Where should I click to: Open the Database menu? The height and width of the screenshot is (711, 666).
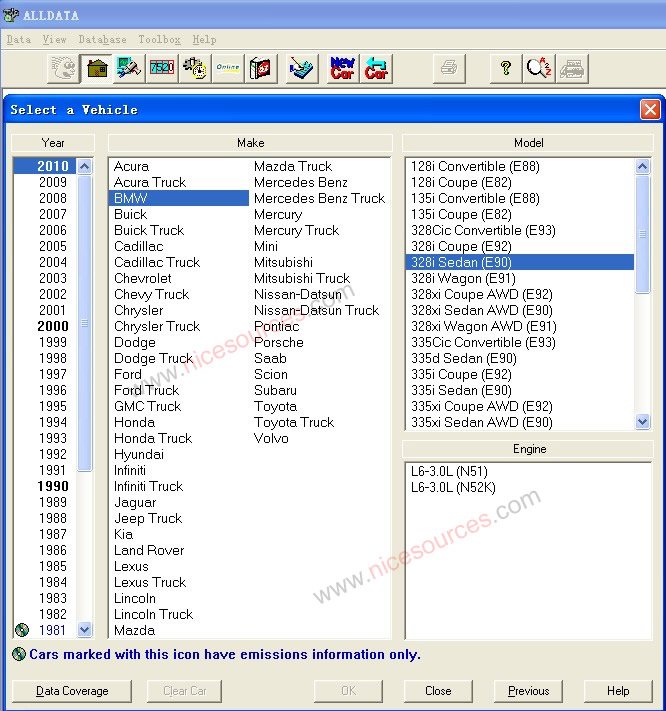pyautogui.click(x=102, y=39)
